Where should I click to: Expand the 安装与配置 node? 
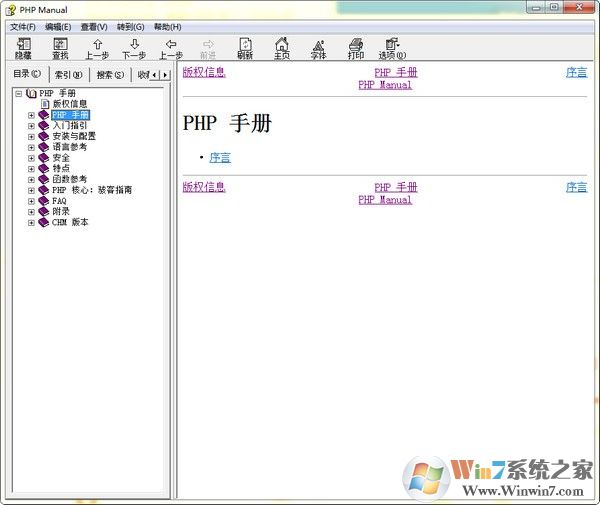[31, 137]
